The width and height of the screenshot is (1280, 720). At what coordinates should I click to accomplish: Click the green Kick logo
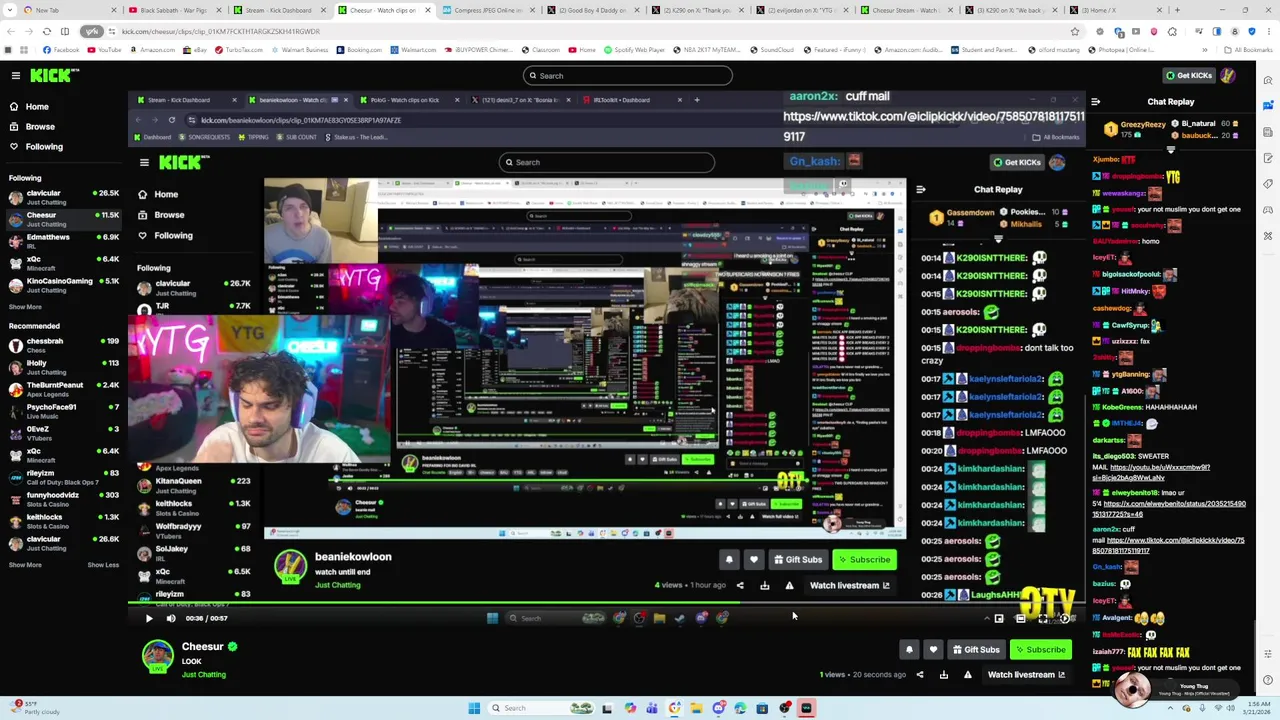[x=48, y=75]
